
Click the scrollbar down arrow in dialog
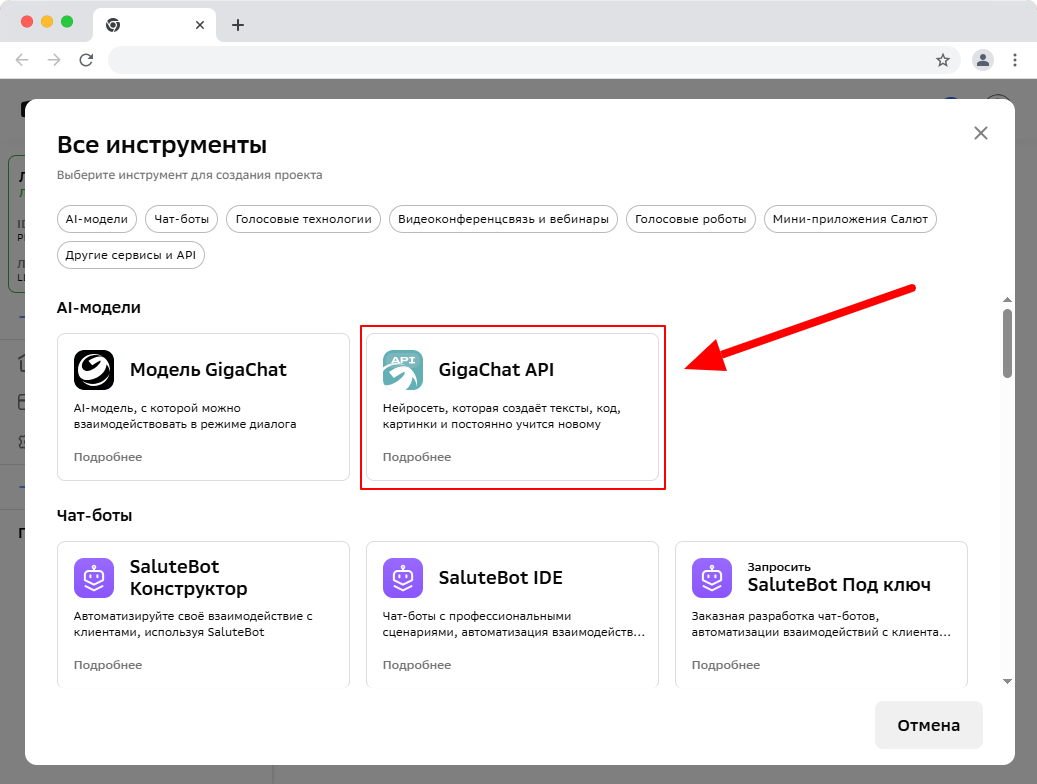[x=1007, y=681]
